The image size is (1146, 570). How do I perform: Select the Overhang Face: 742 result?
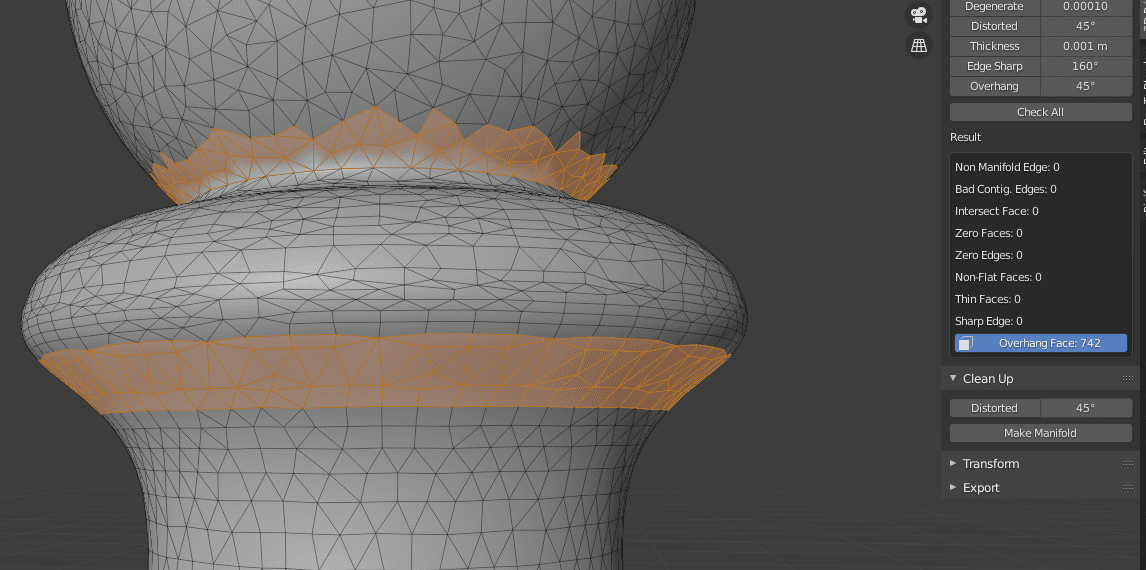click(x=1041, y=343)
